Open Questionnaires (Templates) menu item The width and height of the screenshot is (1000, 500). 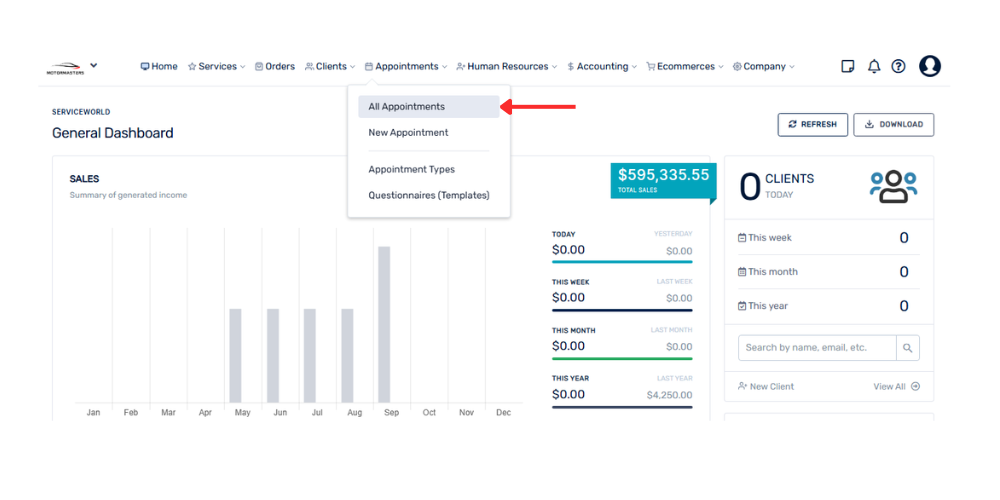(428, 196)
